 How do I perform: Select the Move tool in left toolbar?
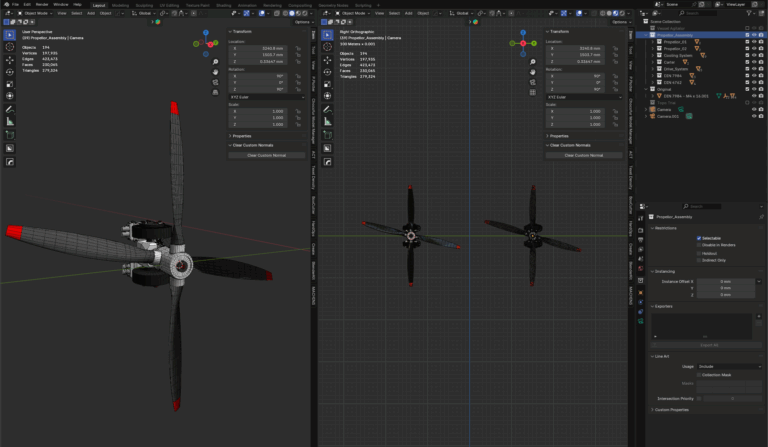pos(10,60)
